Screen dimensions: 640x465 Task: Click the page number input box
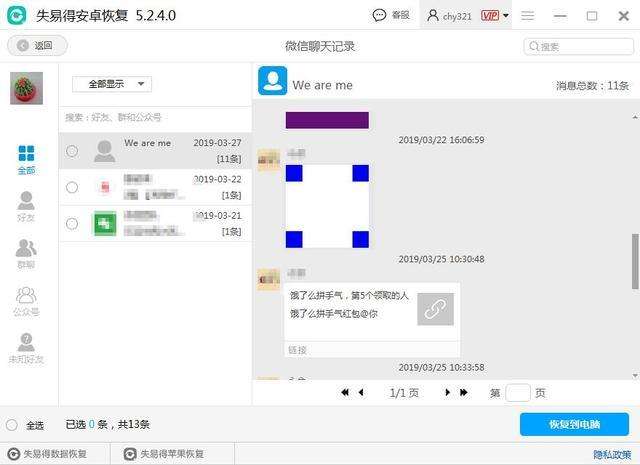[x=518, y=393]
